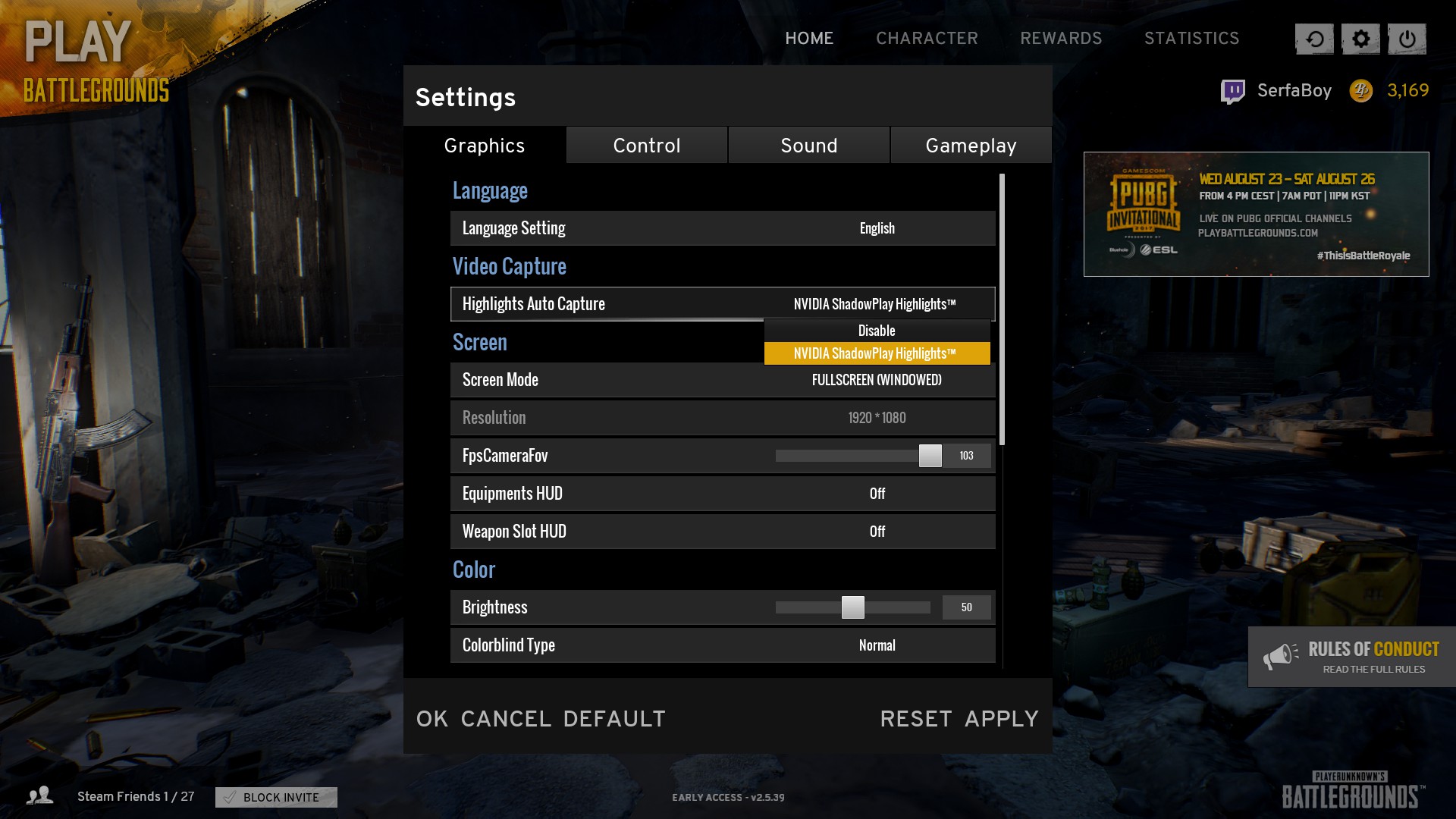Click the history/restore icon top right
This screenshot has height=819, width=1456.
1314,38
